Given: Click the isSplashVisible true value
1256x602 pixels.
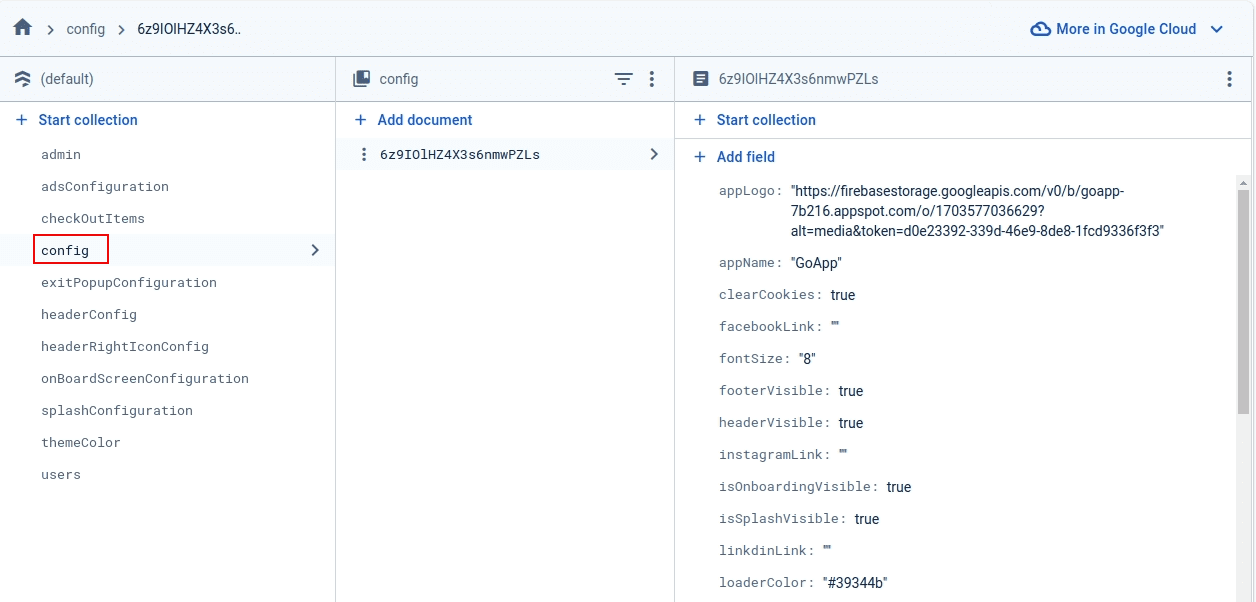Looking at the screenshot, I should click(x=866, y=519).
